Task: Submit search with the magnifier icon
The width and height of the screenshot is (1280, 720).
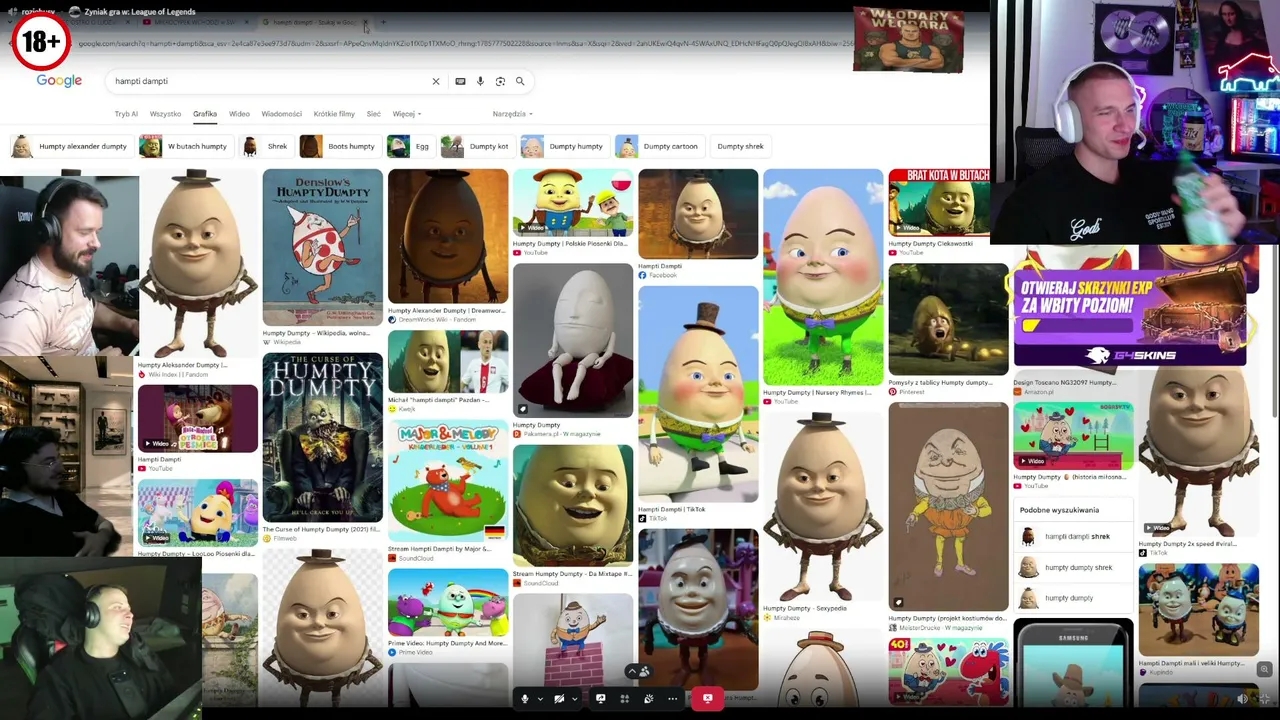Action: pos(520,81)
